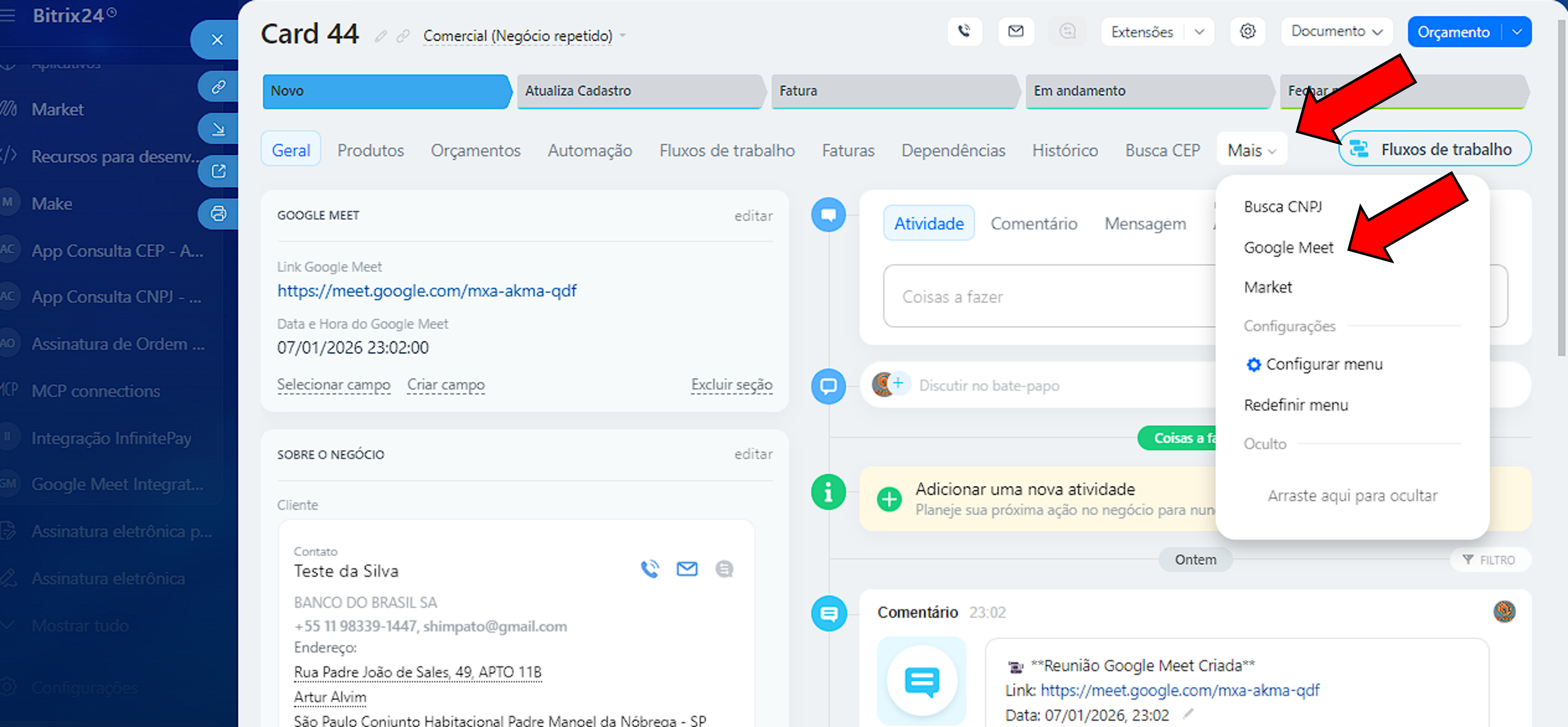Expand the Documento dropdown
Viewport: 1568px width, 727px height.
point(1336,31)
